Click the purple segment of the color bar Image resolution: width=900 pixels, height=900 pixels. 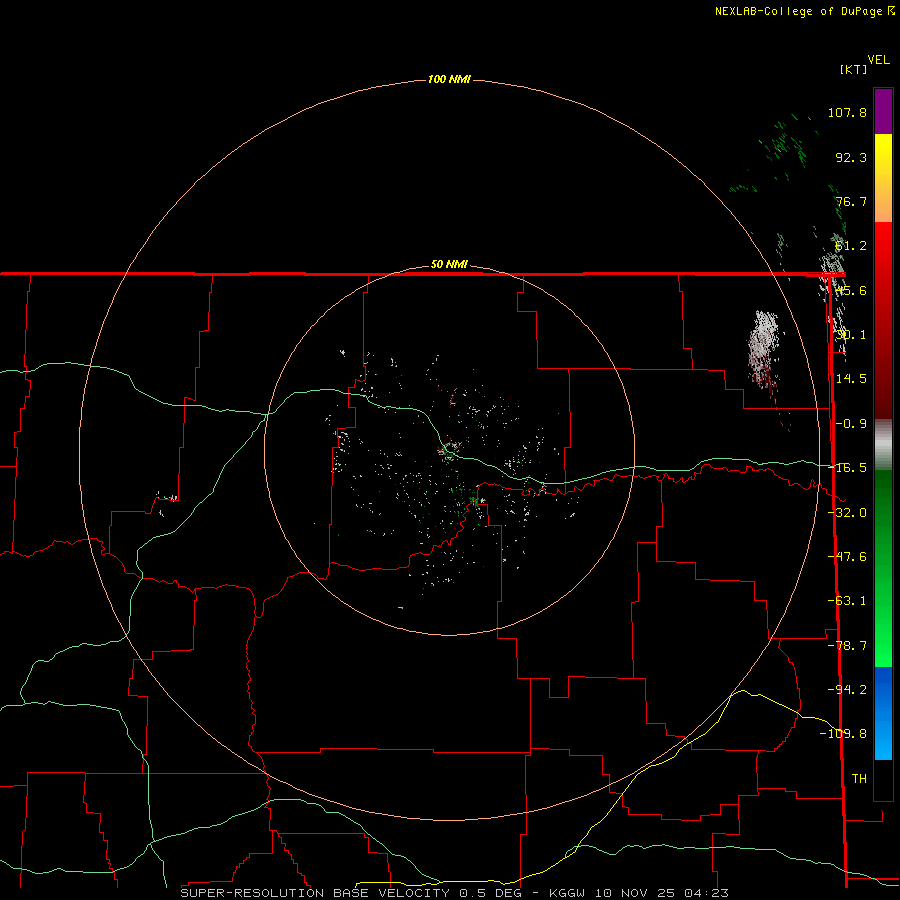click(x=883, y=111)
